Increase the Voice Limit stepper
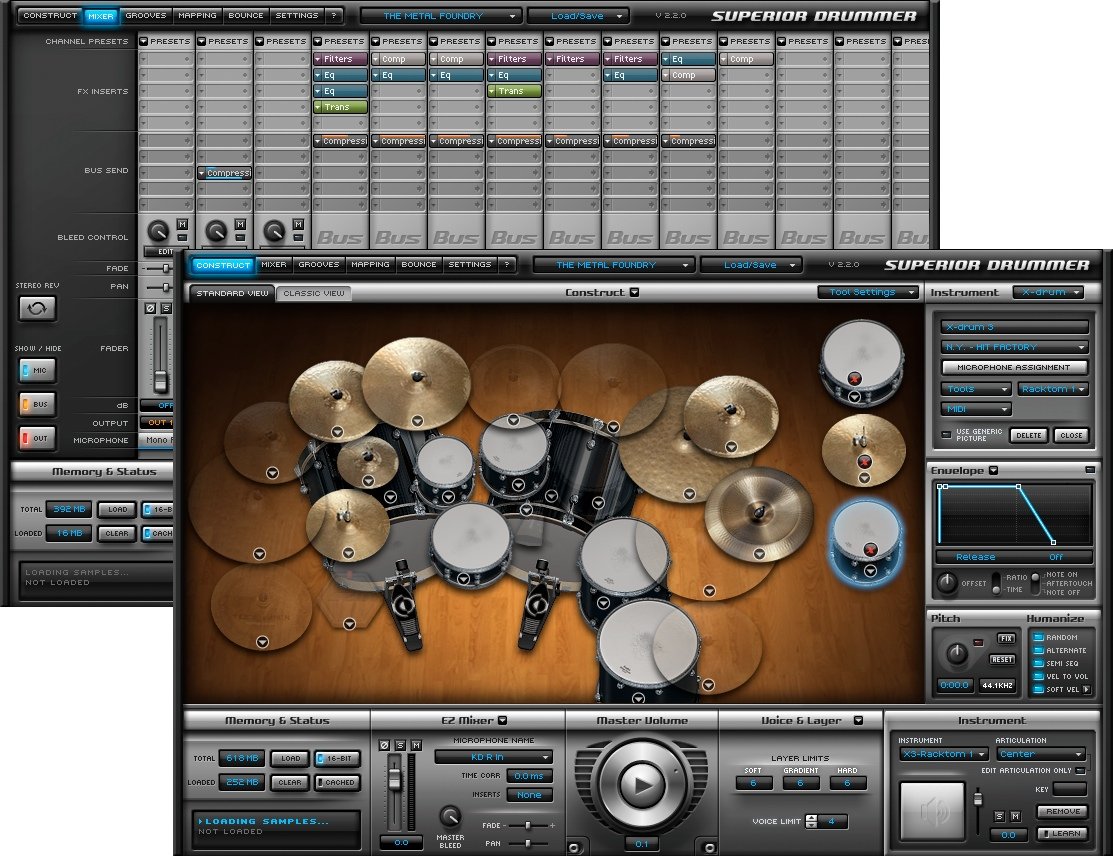 811,818
